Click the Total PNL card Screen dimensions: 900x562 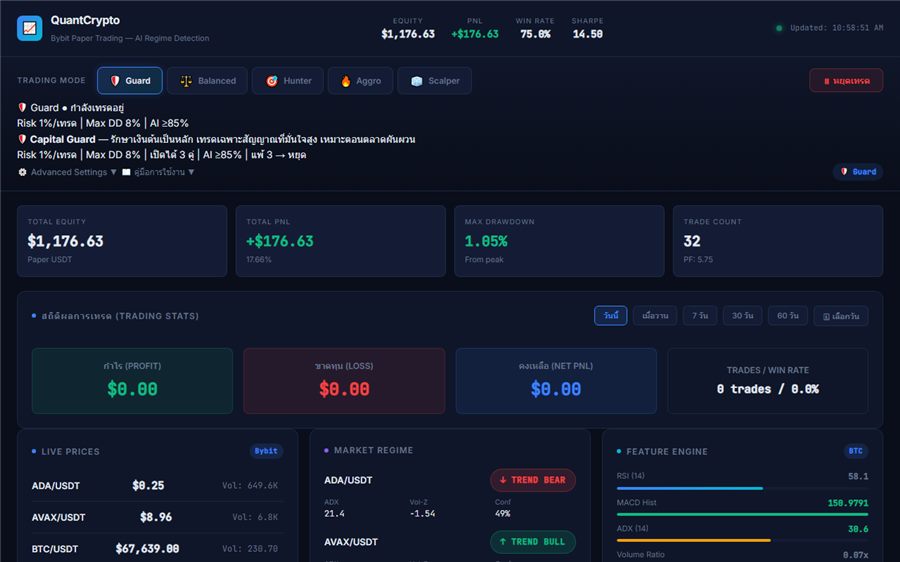click(x=340, y=241)
